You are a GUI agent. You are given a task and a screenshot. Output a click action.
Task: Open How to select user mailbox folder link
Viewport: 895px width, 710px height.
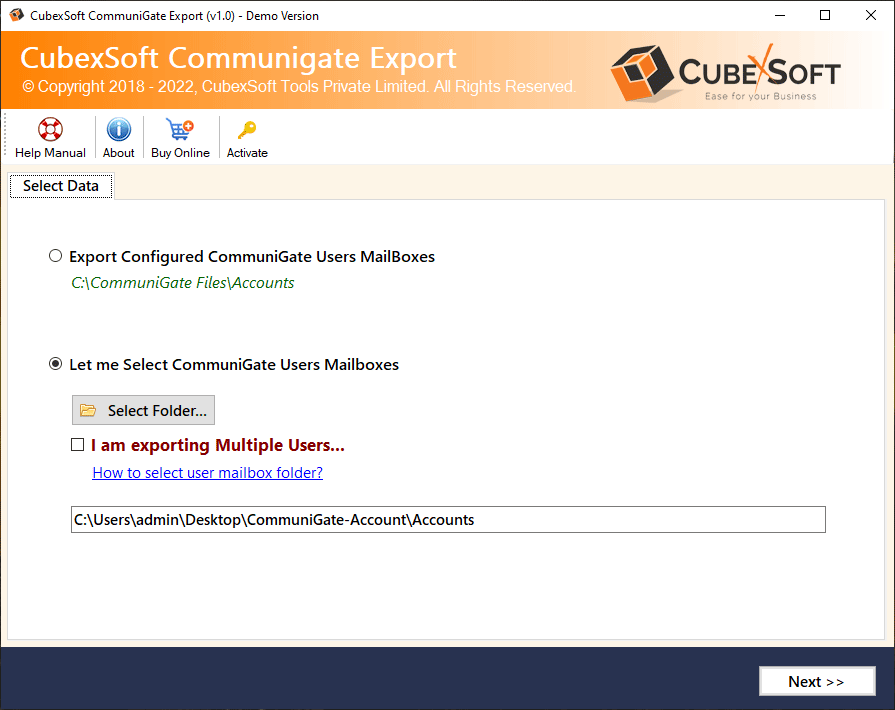[208, 473]
